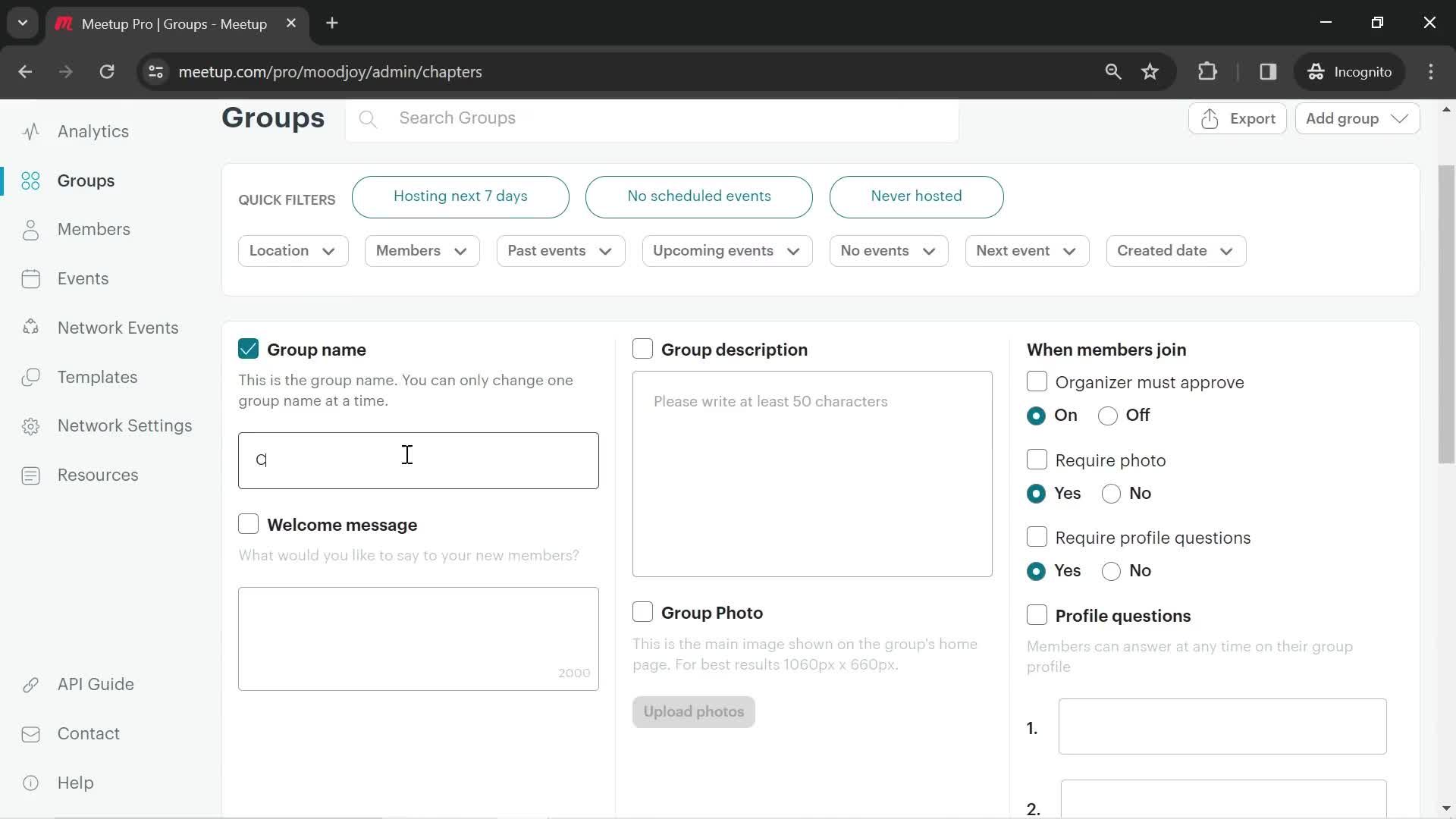Click the Members sidebar icon

pos(30,229)
